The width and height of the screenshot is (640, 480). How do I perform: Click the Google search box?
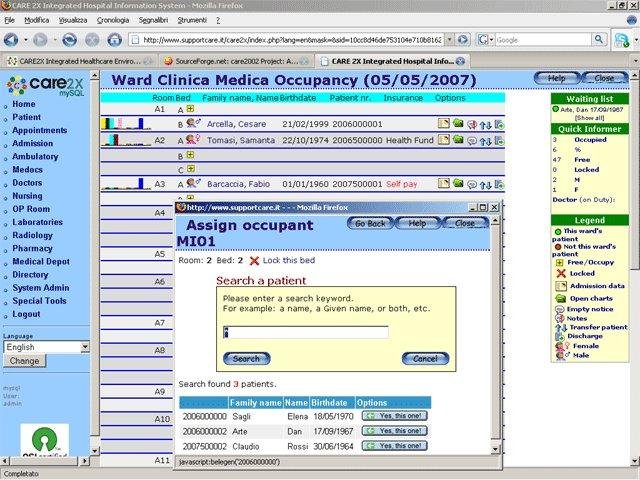[x=544, y=40]
